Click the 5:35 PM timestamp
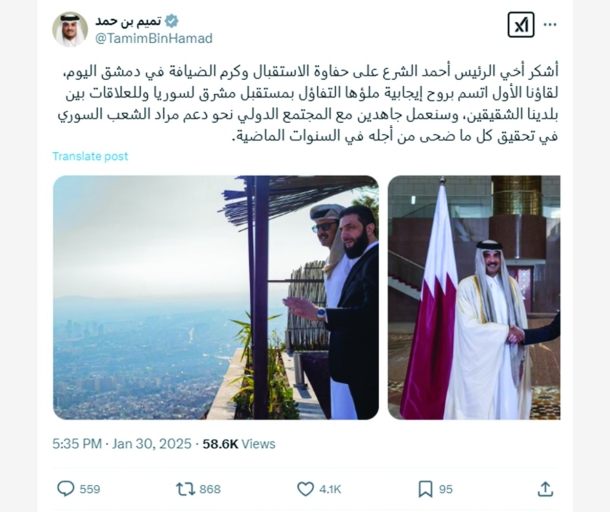 coord(77,444)
